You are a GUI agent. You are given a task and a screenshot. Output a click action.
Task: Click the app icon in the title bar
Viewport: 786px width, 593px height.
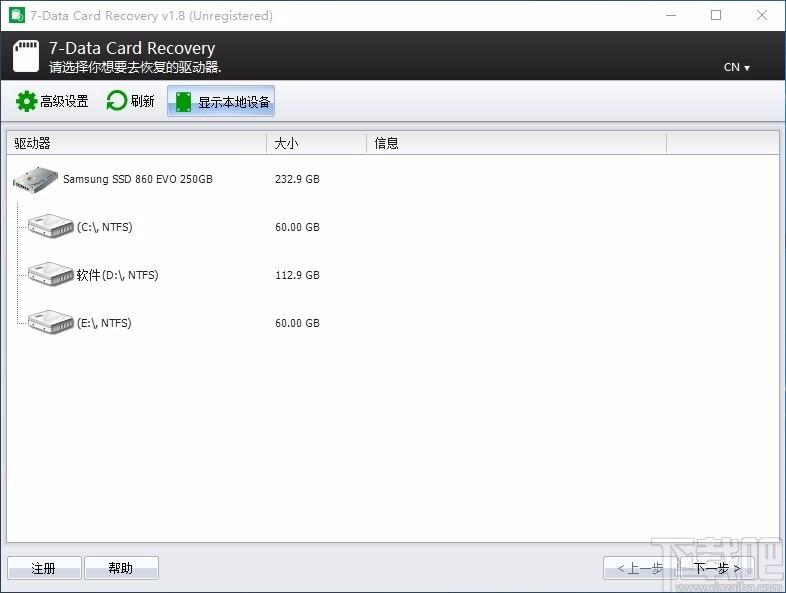coord(17,15)
